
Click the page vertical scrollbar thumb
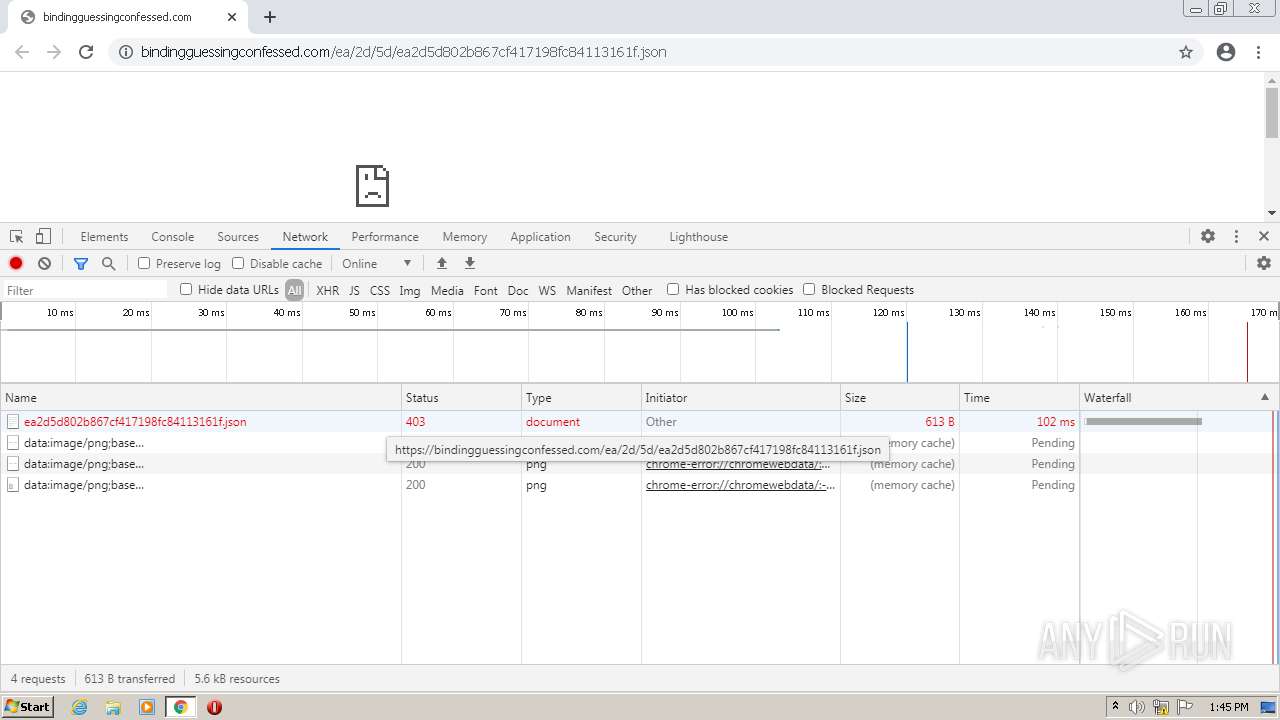1271,111
